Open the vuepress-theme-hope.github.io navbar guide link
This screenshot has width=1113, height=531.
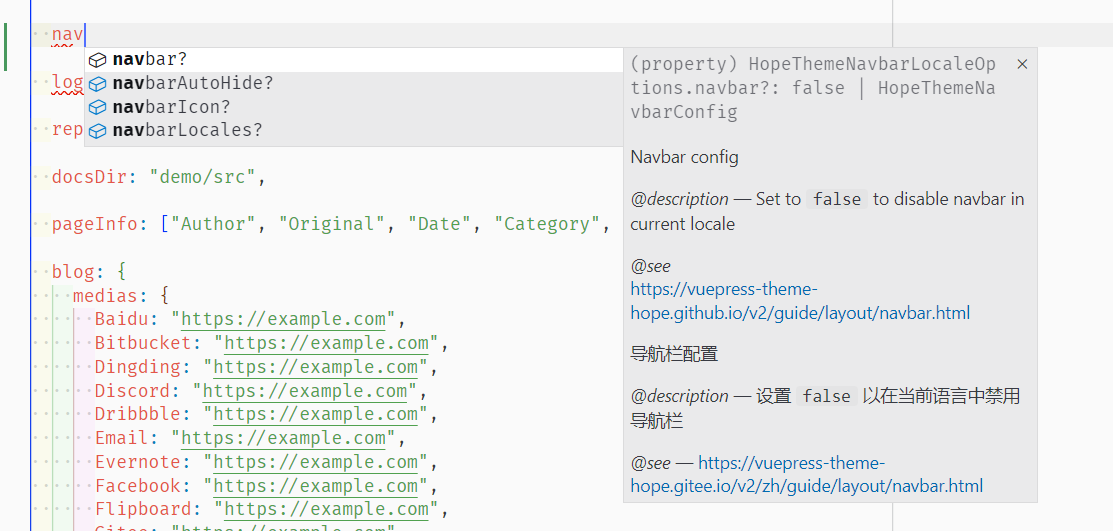[x=800, y=301]
